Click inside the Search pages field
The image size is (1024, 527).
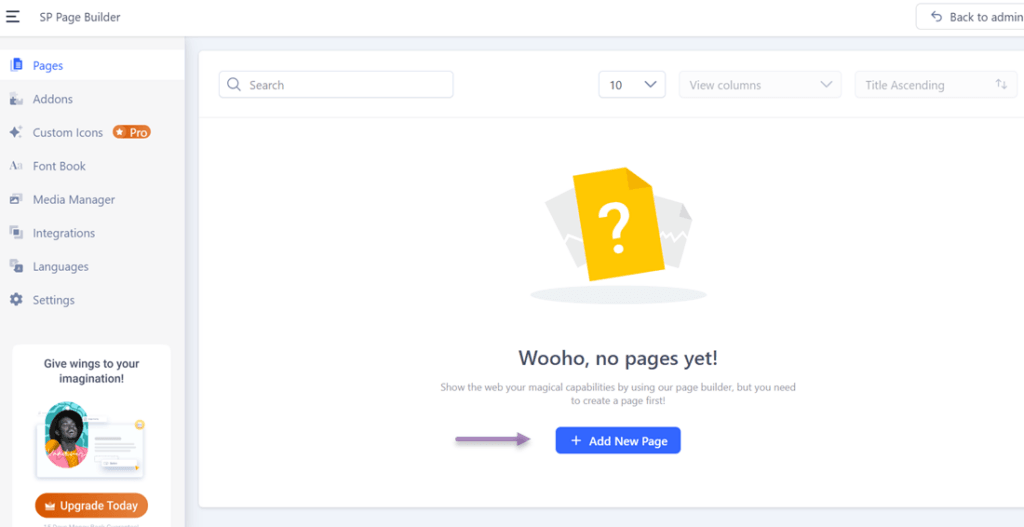pyautogui.click(x=336, y=85)
